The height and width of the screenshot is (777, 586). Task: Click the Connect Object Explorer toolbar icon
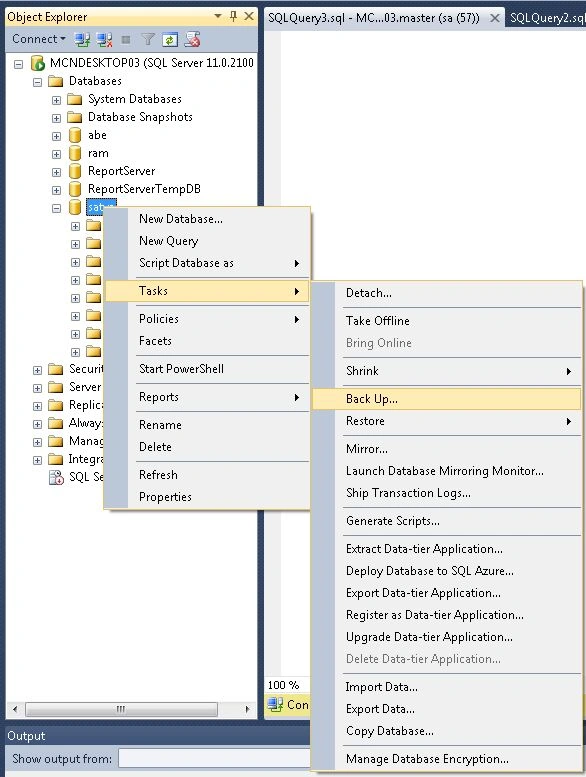[82, 39]
